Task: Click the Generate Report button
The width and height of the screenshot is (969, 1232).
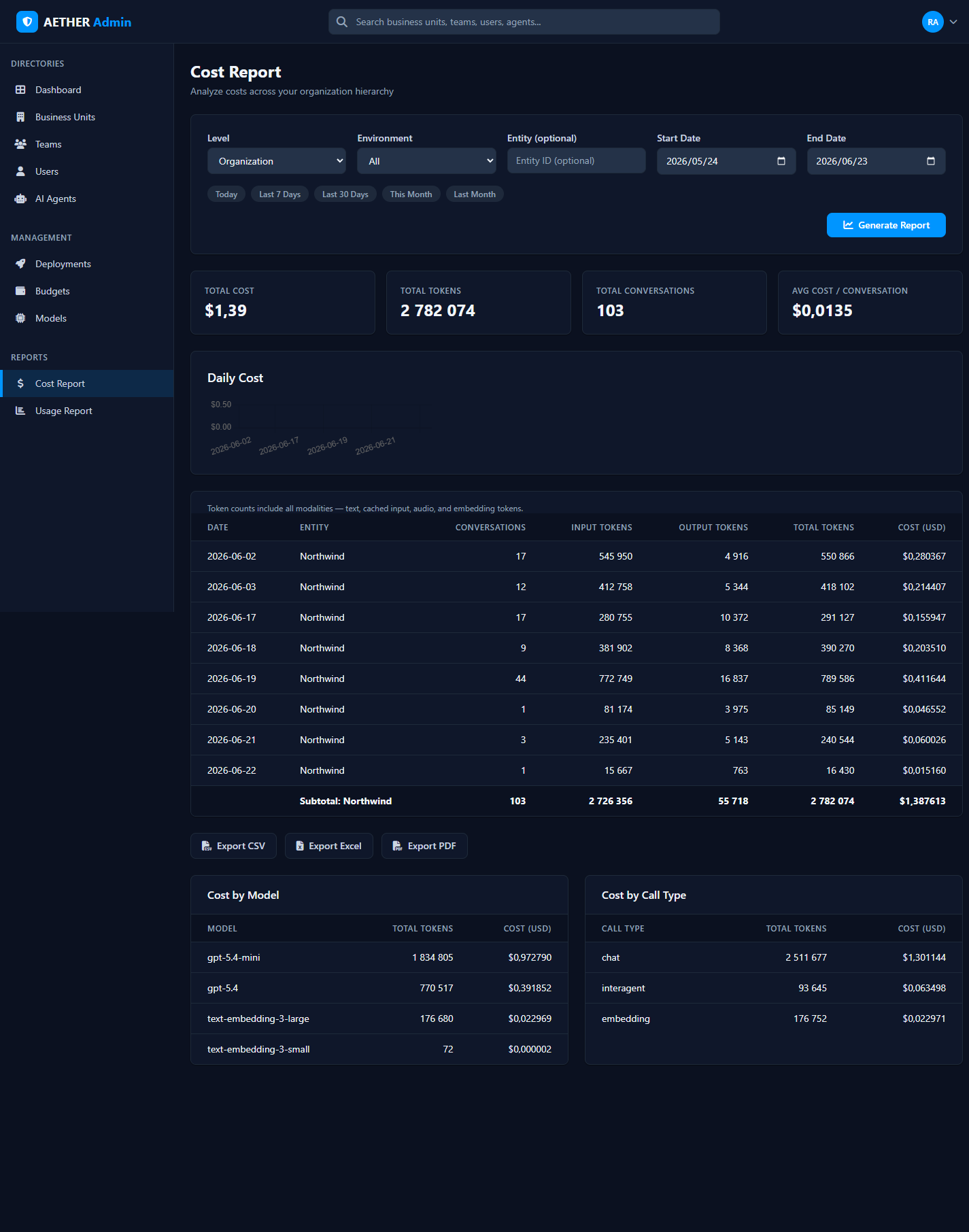Action: (886, 225)
